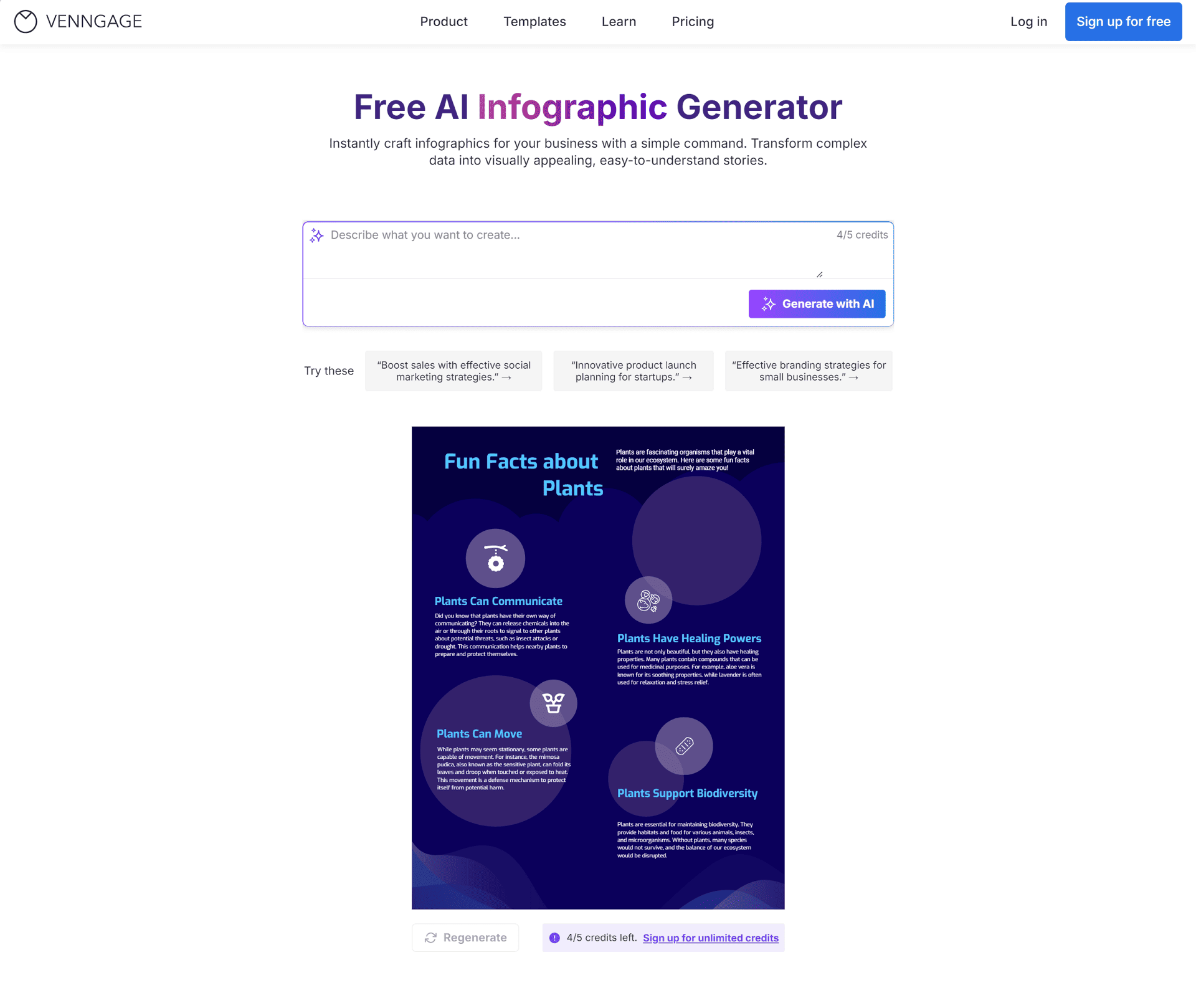Viewport: 1196px width, 1008px height.
Task: Click the Plants Can Move pot icon
Action: [x=554, y=701]
